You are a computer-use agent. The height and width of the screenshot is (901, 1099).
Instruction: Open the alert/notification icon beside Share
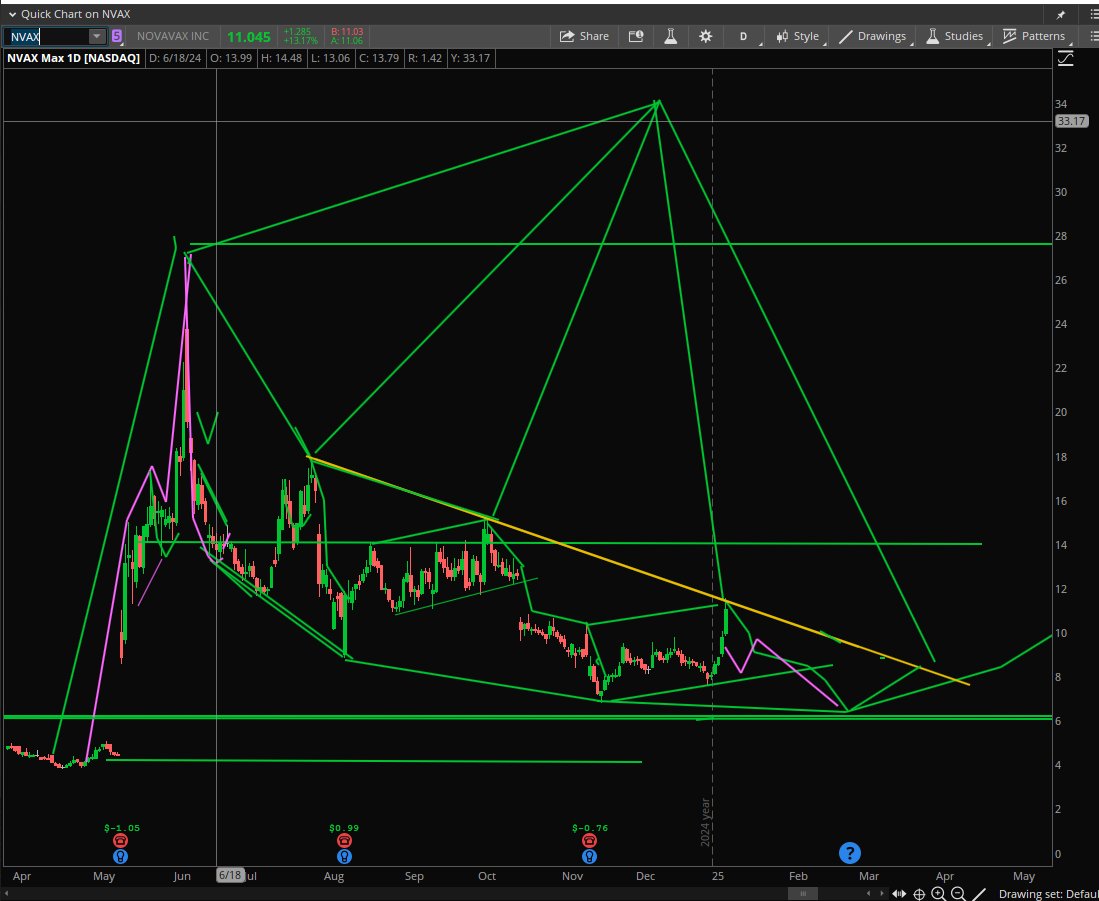point(636,36)
